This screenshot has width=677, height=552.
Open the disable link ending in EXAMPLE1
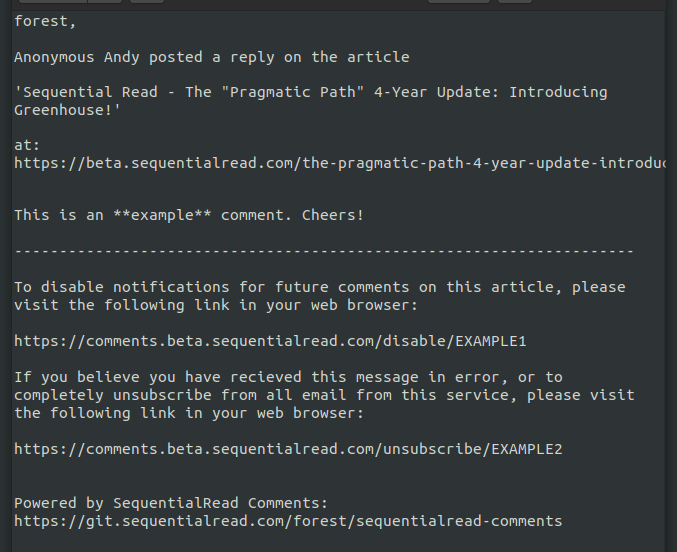[x=270, y=341]
